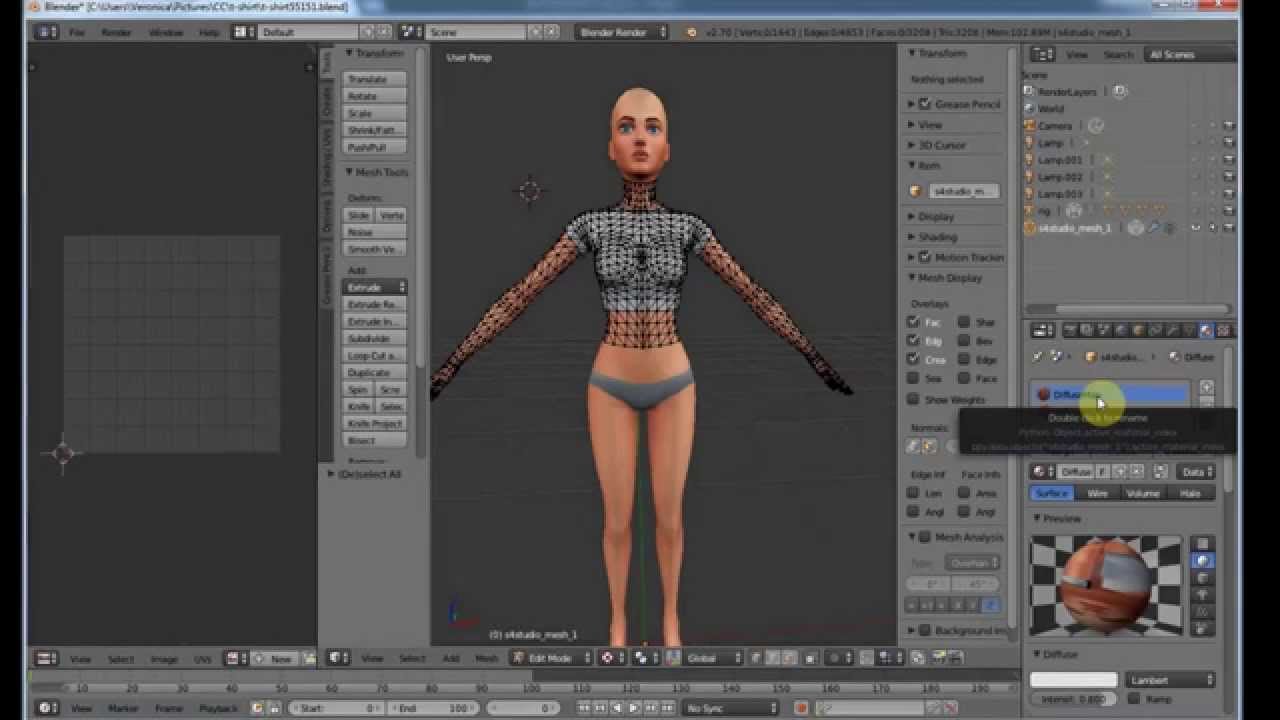Image resolution: width=1280 pixels, height=720 pixels.
Task: Open the Mesh menu in 3D view header
Action: tap(486, 658)
